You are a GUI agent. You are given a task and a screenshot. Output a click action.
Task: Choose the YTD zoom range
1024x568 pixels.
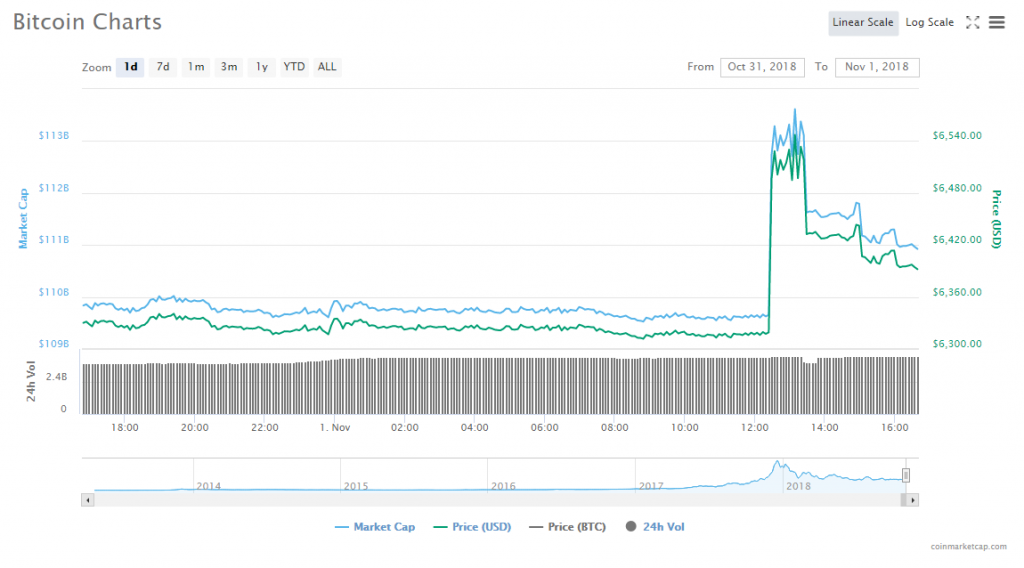294,67
